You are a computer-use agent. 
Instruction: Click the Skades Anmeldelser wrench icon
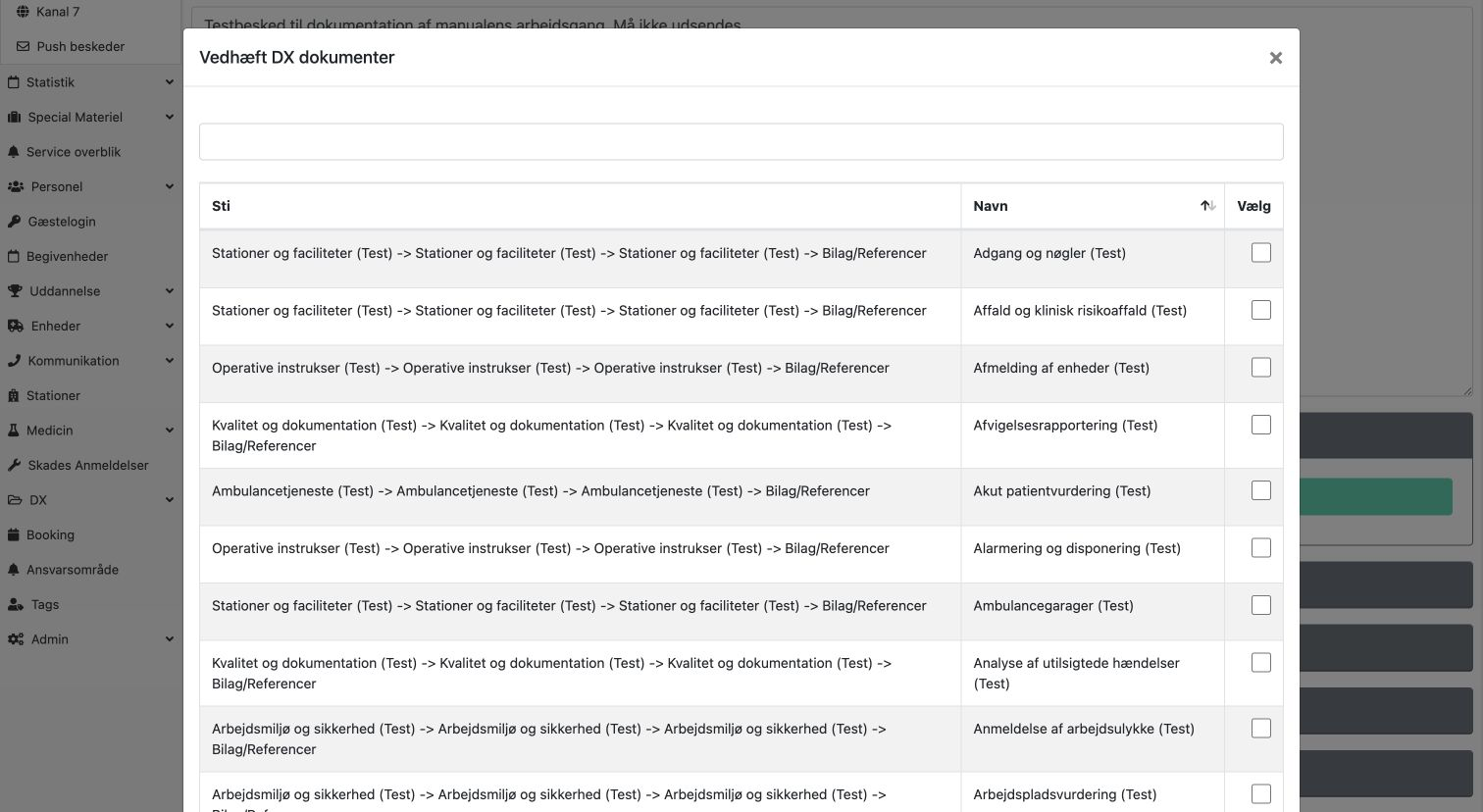pyautogui.click(x=14, y=465)
